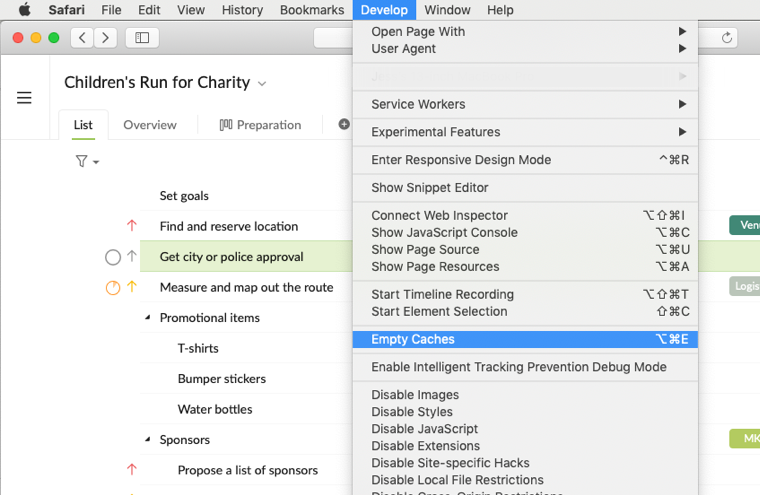Enable Intelligent Tracking Prevention Debug Mode
Screen dimensions: 760x495
(525, 367)
